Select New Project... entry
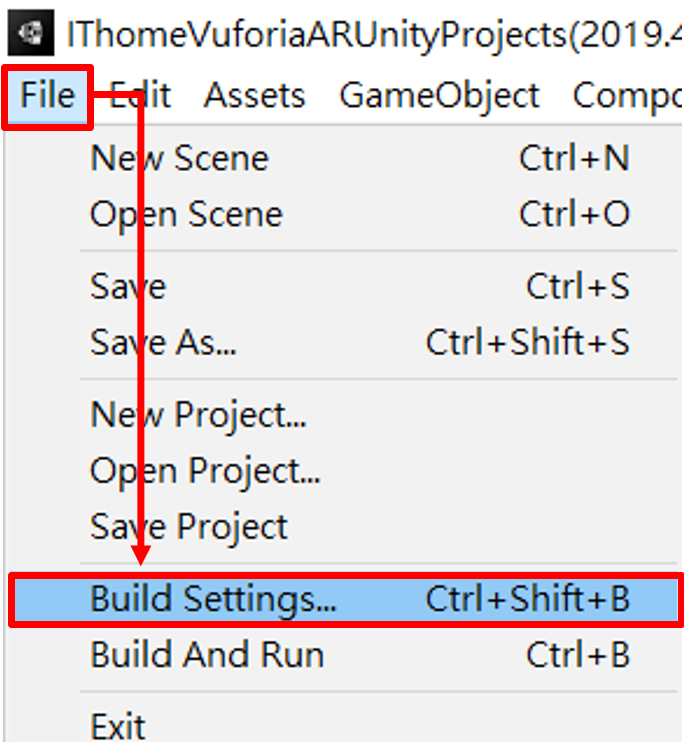 198,413
